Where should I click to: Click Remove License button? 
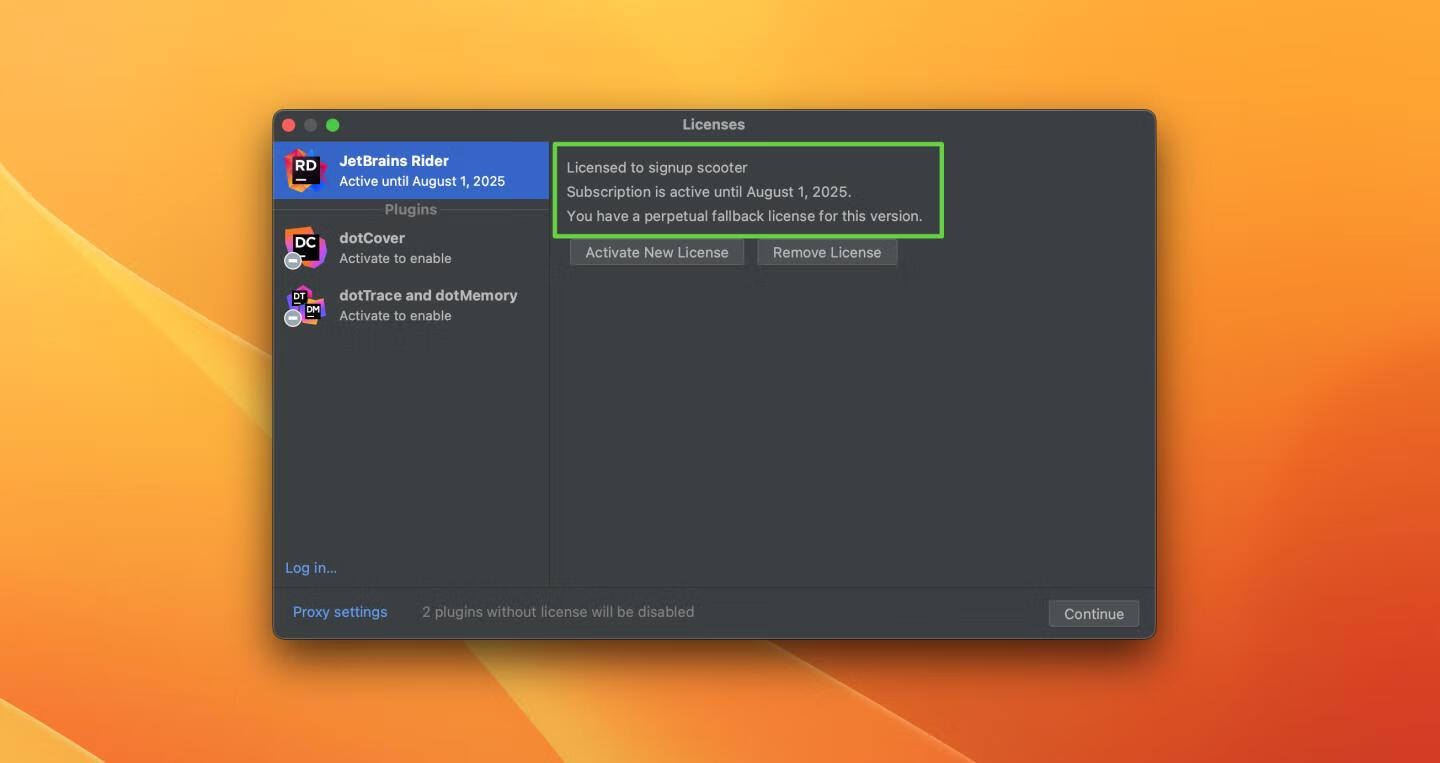click(x=827, y=252)
